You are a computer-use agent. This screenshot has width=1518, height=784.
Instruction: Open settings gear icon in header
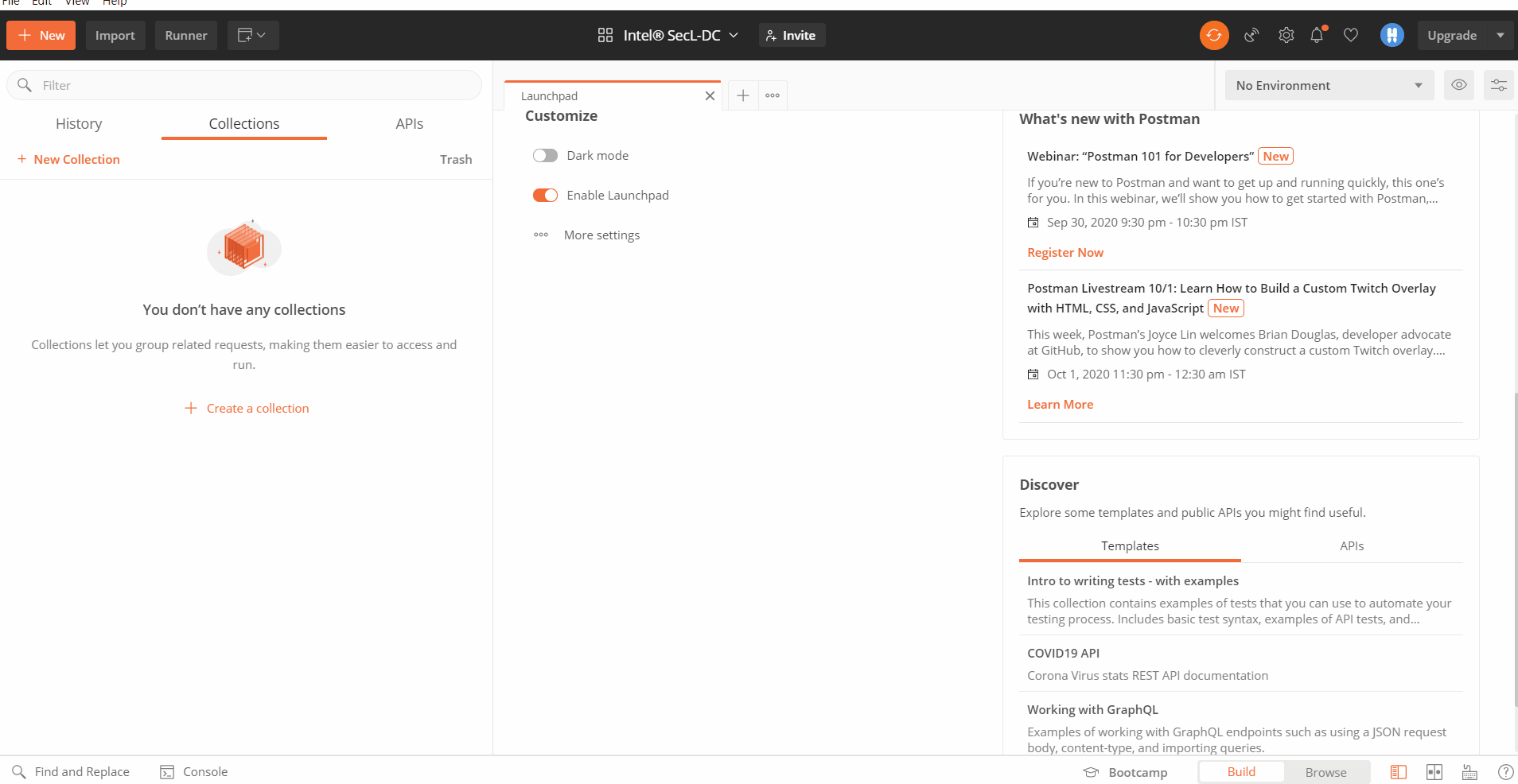(1286, 35)
